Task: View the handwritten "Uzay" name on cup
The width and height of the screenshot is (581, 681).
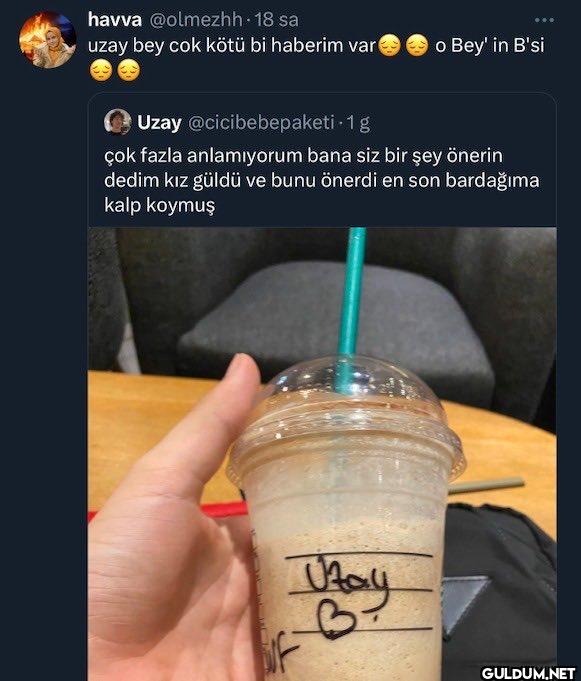Action: [347, 574]
